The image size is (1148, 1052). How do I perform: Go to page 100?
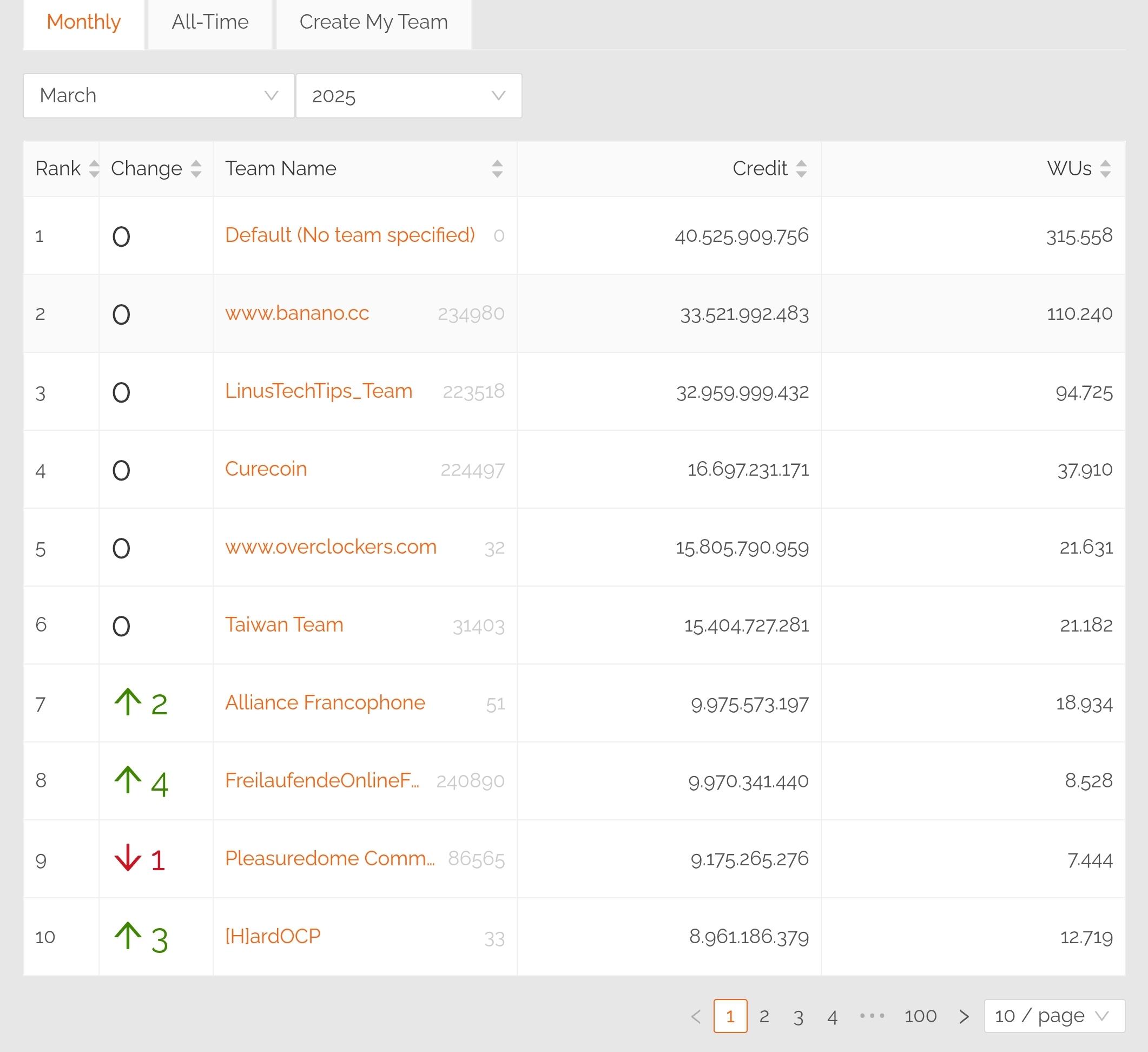point(920,1016)
